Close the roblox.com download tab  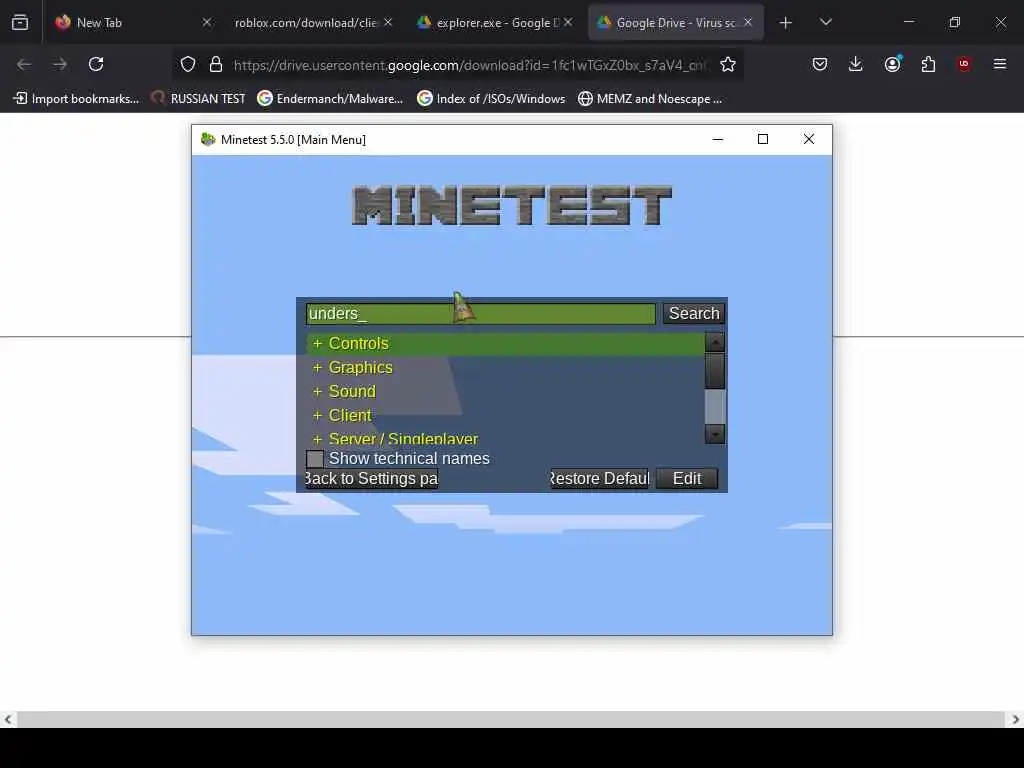pos(388,22)
